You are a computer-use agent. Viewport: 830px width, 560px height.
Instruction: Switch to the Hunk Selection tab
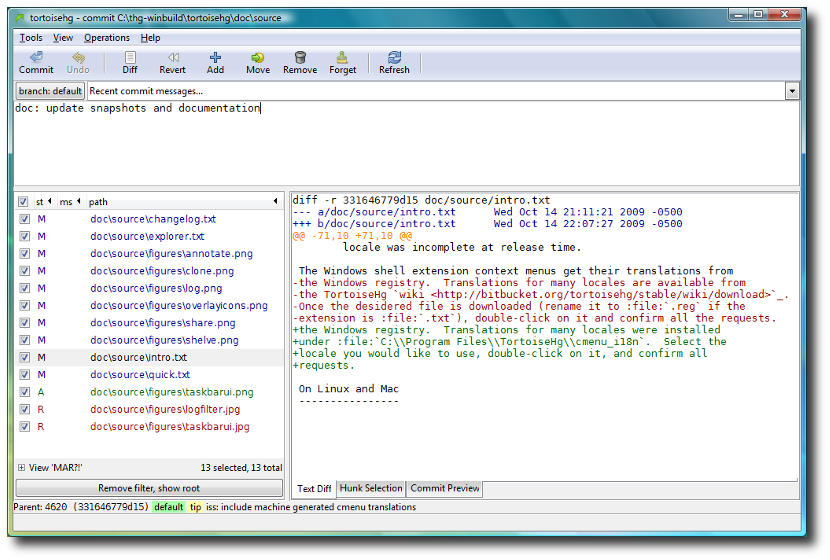371,489
